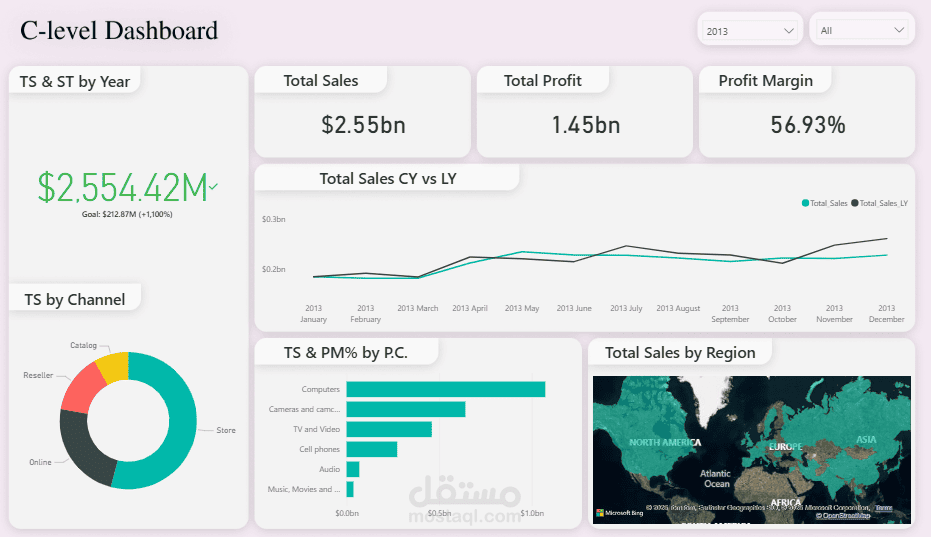Click the EUROPE map region label
The image size is (931, 537).
(786, 447)
